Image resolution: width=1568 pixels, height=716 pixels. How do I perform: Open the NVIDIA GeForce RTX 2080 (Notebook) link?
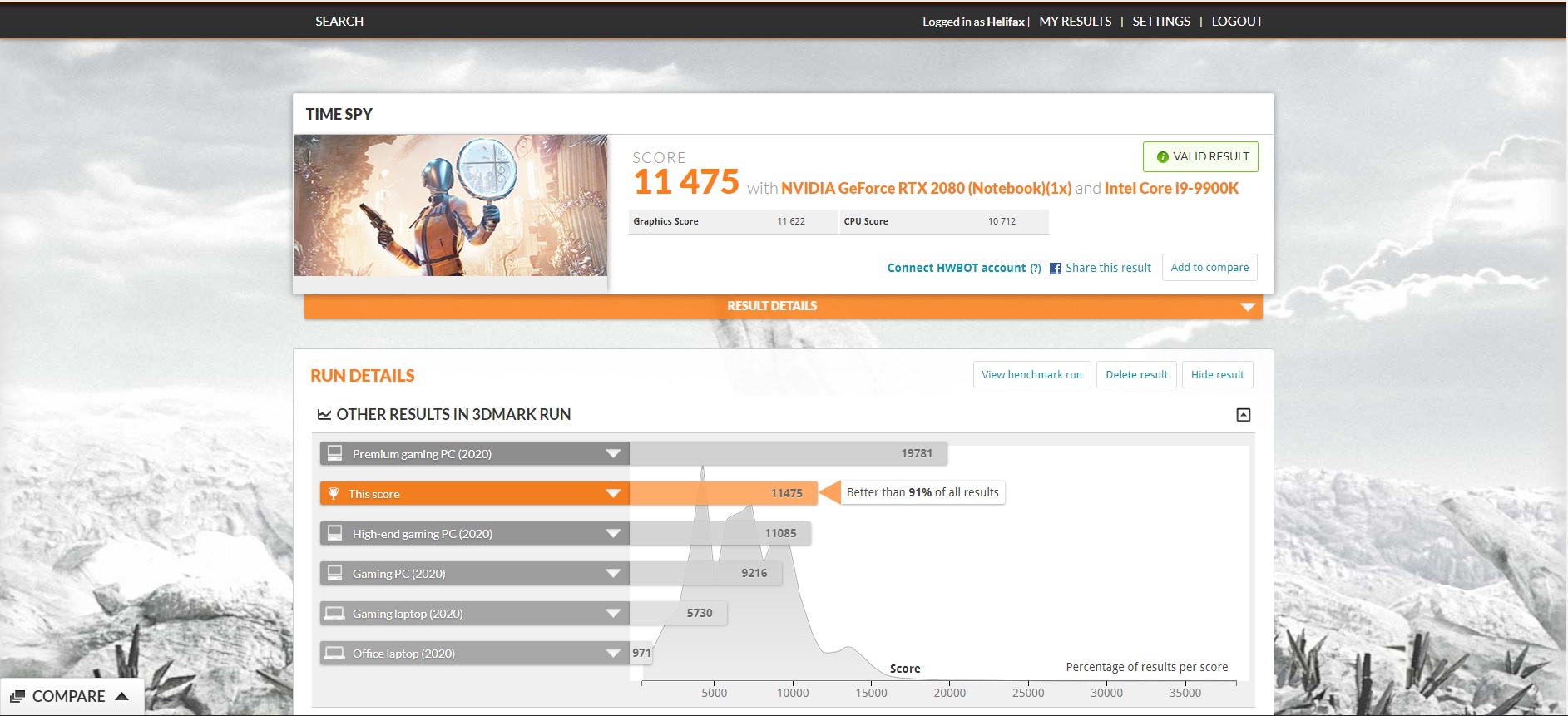pos(927,189)
